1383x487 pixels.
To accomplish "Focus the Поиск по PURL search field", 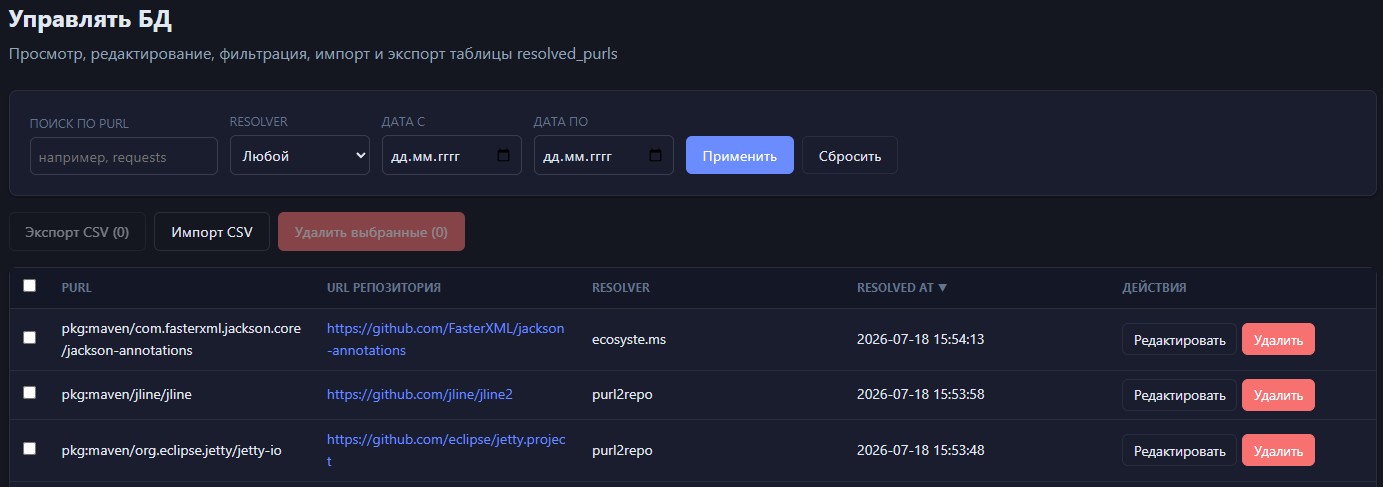I will [124, 156].
